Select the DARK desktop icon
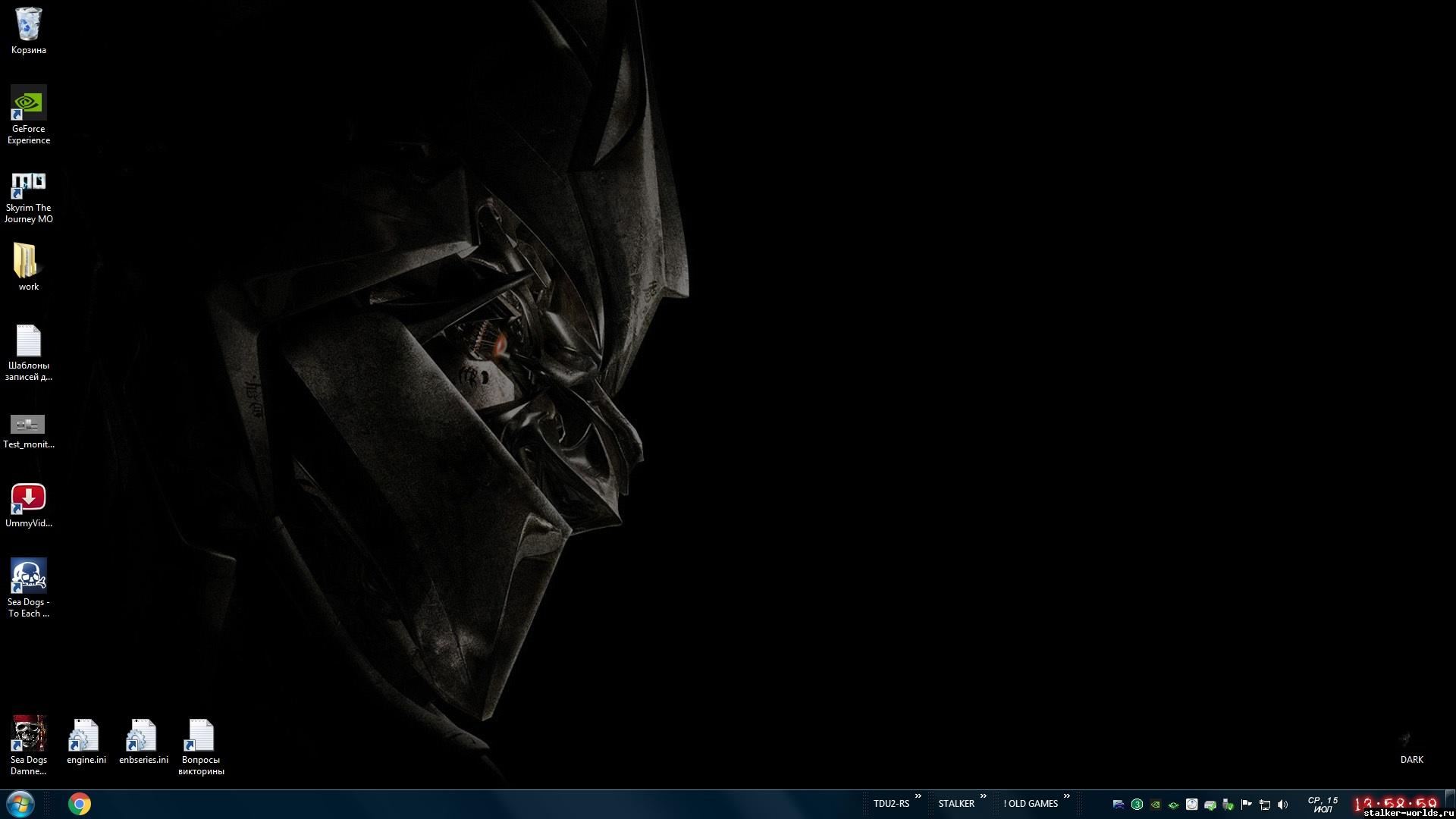Screen dimensions: 1456x819 [x=1411, y=747]
